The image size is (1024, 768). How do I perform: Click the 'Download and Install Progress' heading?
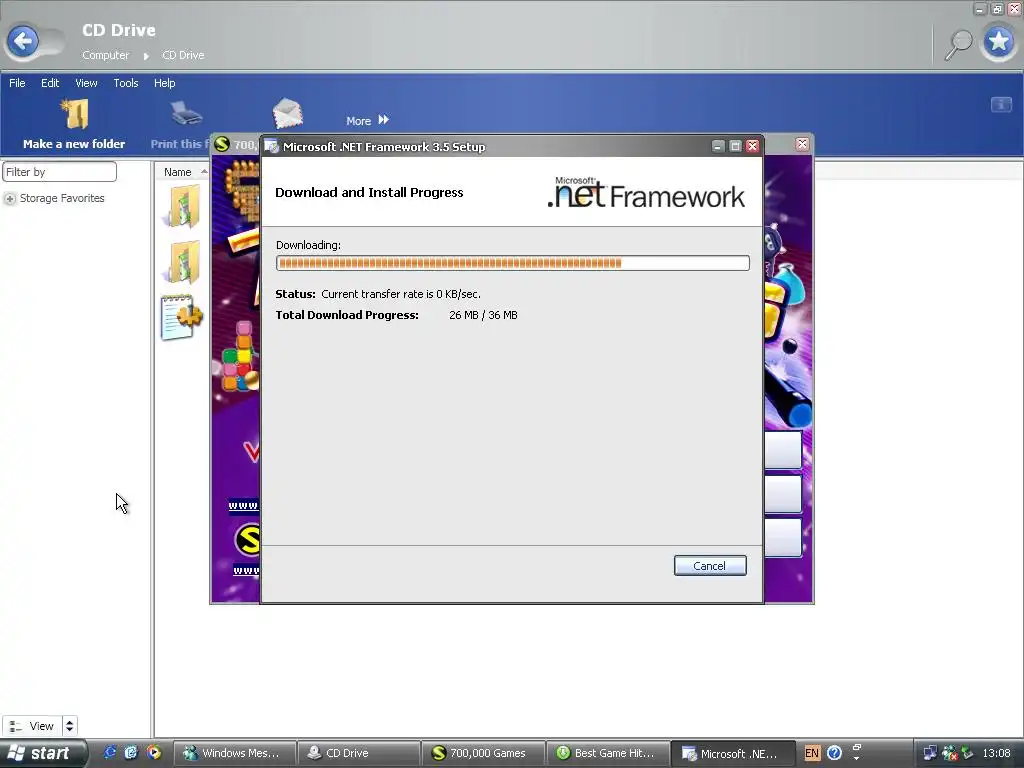pos(369,192)
